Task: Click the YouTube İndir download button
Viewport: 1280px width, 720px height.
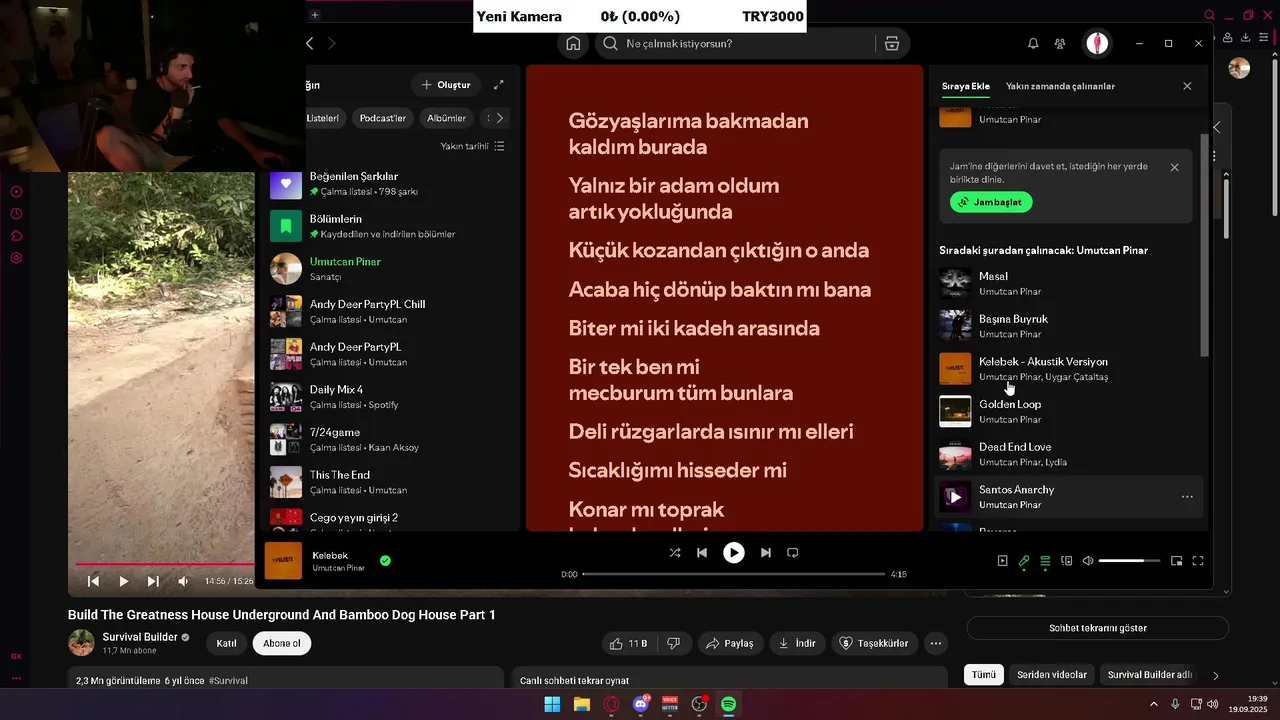Action: click(797, 643)
